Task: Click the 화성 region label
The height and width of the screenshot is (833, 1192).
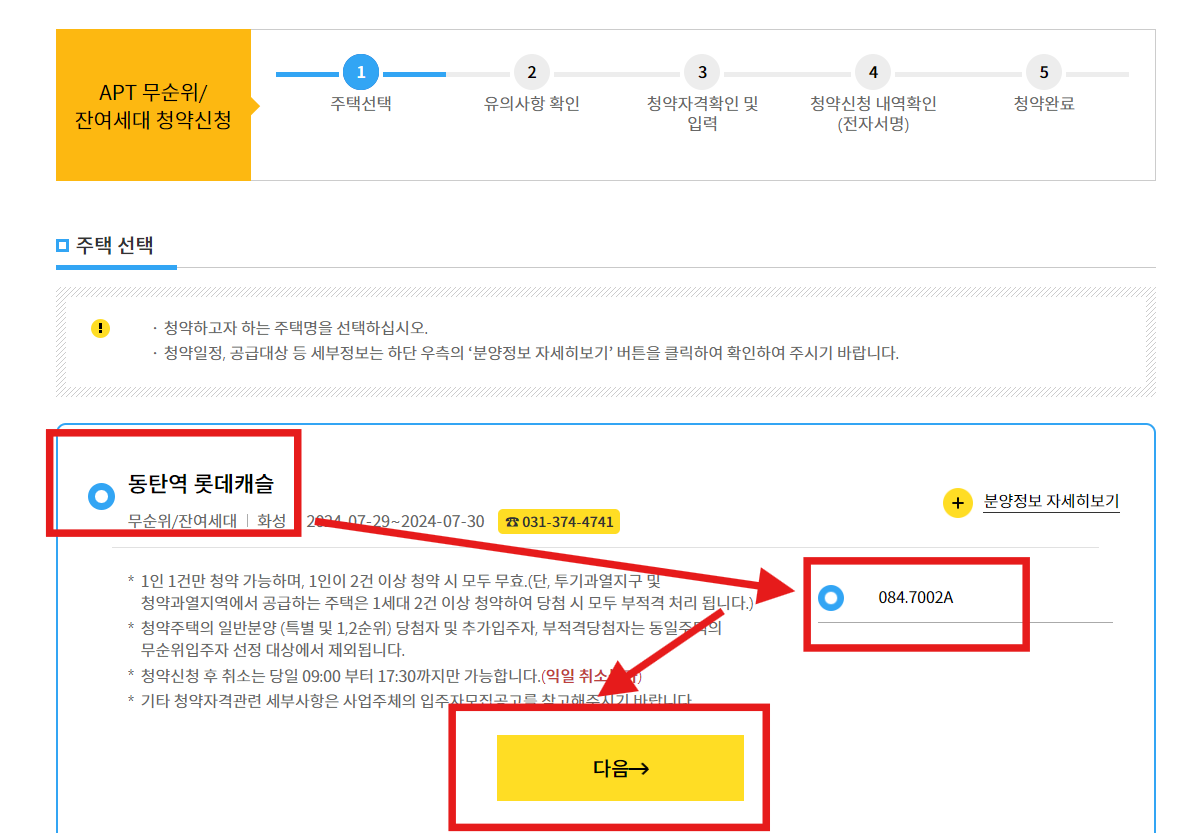Action: tap(271, 521)
